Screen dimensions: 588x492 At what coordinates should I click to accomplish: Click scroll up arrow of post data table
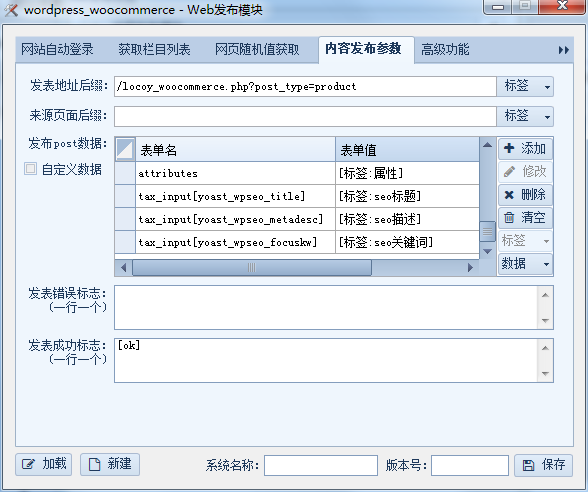coord(487,145)
